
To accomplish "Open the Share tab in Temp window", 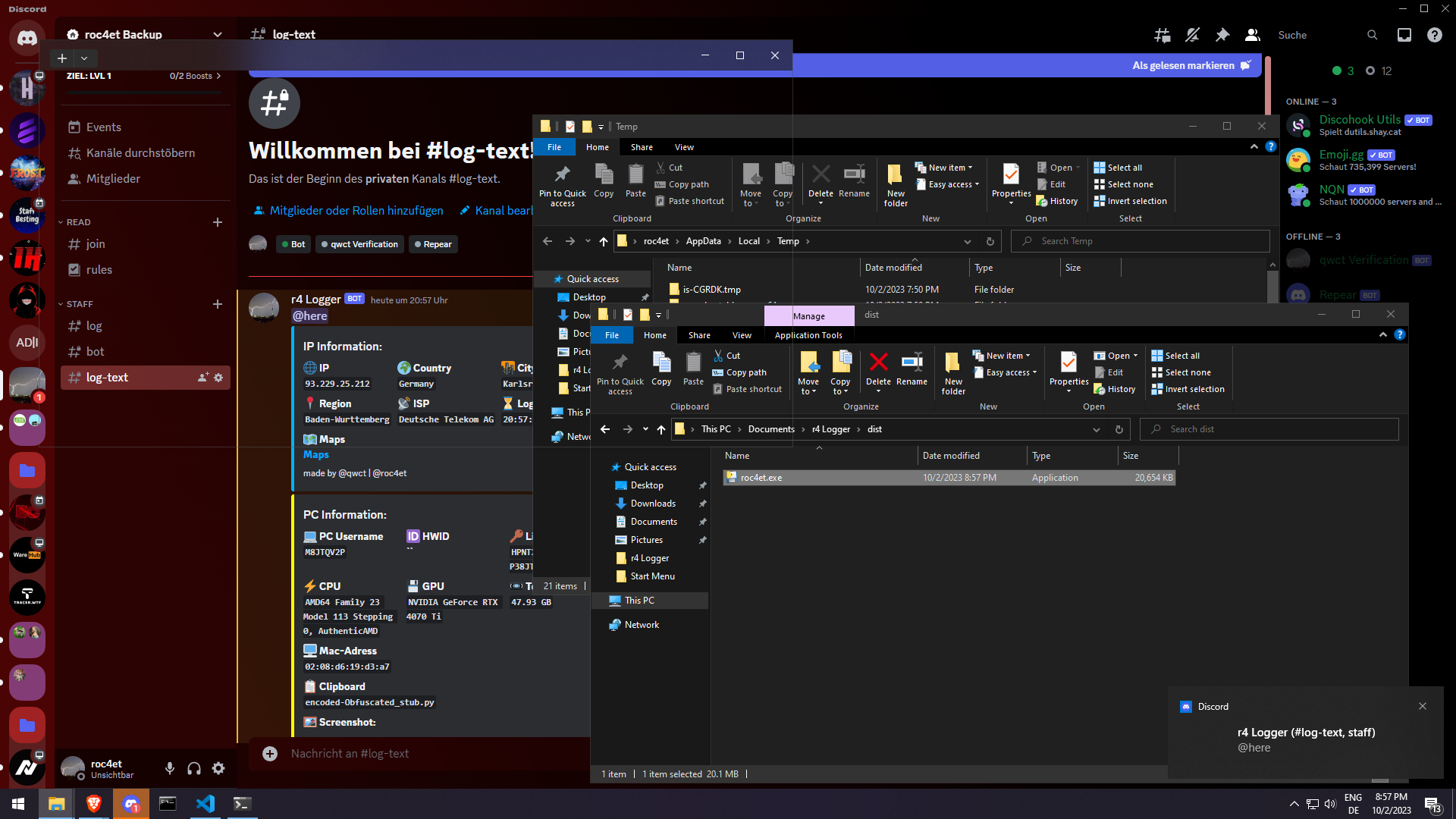I will (642, 147).
